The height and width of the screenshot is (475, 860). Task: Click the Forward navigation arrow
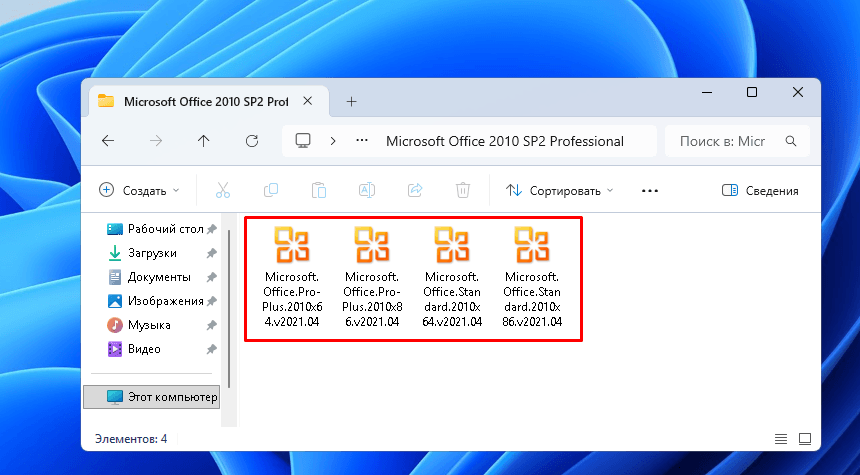coord(156,141)
